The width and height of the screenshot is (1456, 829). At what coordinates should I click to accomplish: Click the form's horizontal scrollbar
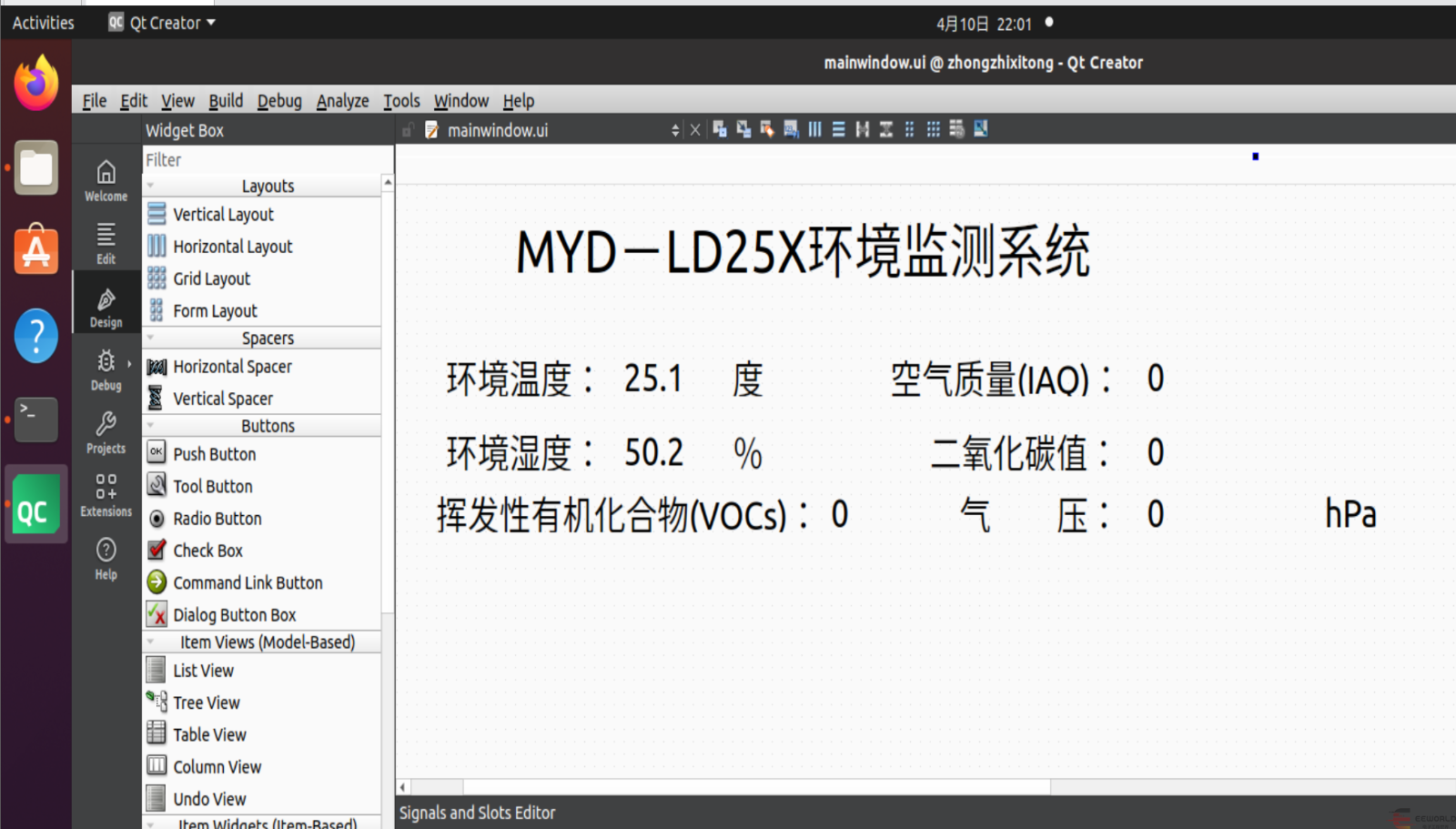pyautogui.click(x=755, y=786)
